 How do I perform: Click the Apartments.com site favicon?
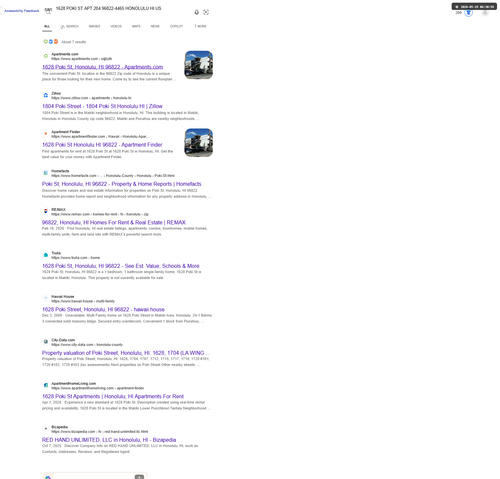46,56
